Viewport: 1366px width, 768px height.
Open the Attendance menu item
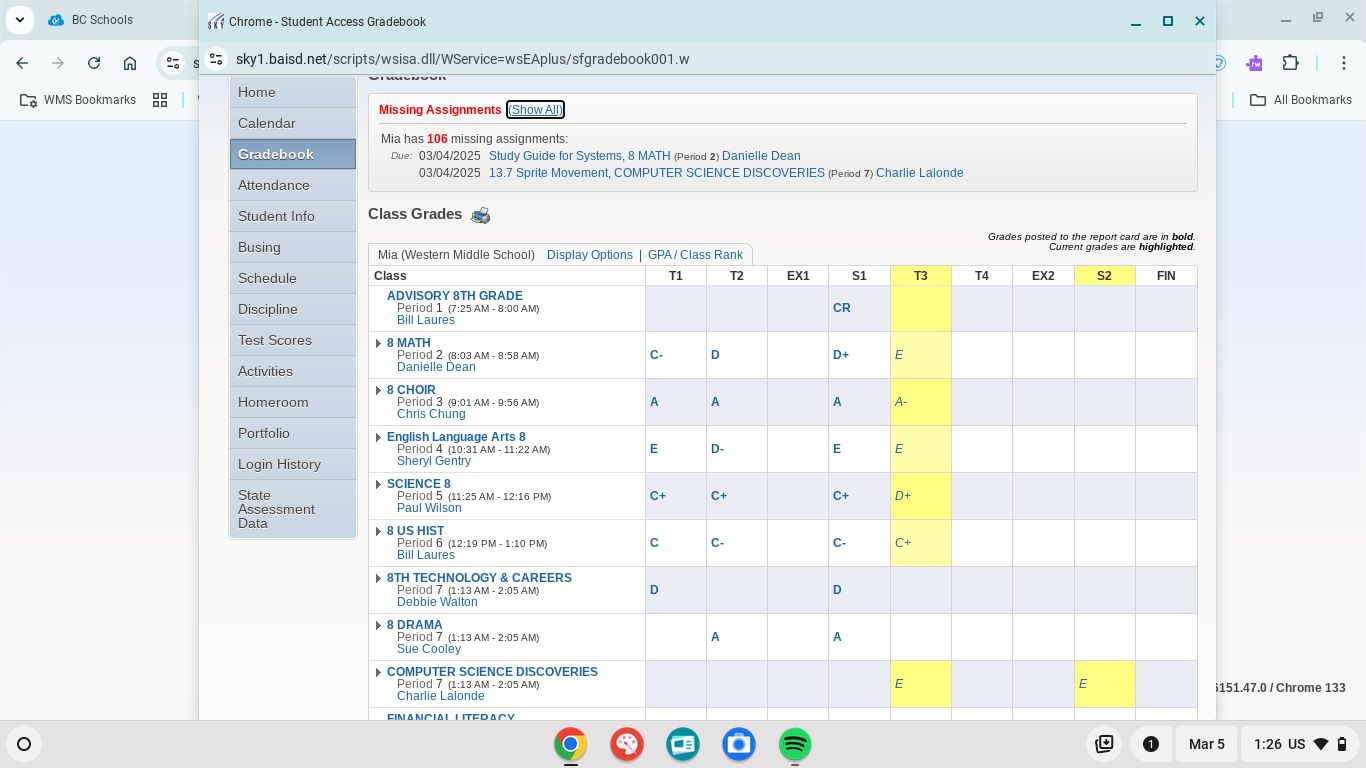coord(273,185)
